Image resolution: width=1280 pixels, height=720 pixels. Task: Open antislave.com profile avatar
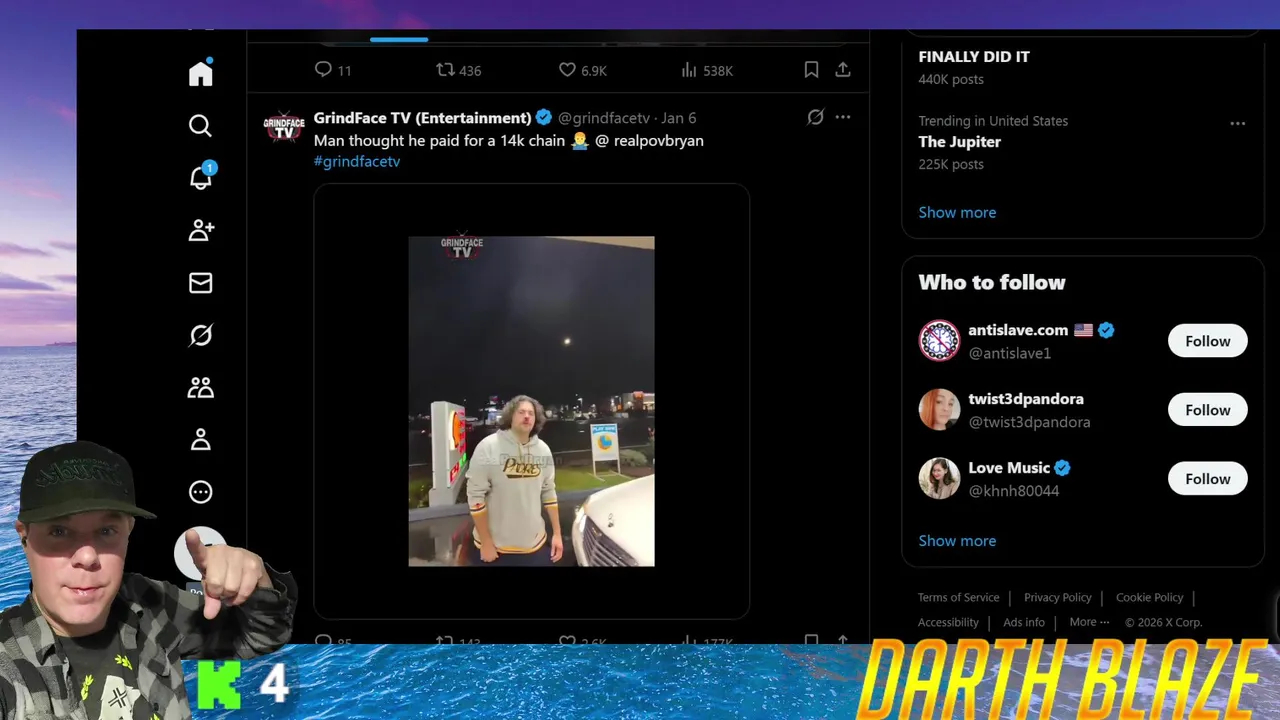[939, 341]
